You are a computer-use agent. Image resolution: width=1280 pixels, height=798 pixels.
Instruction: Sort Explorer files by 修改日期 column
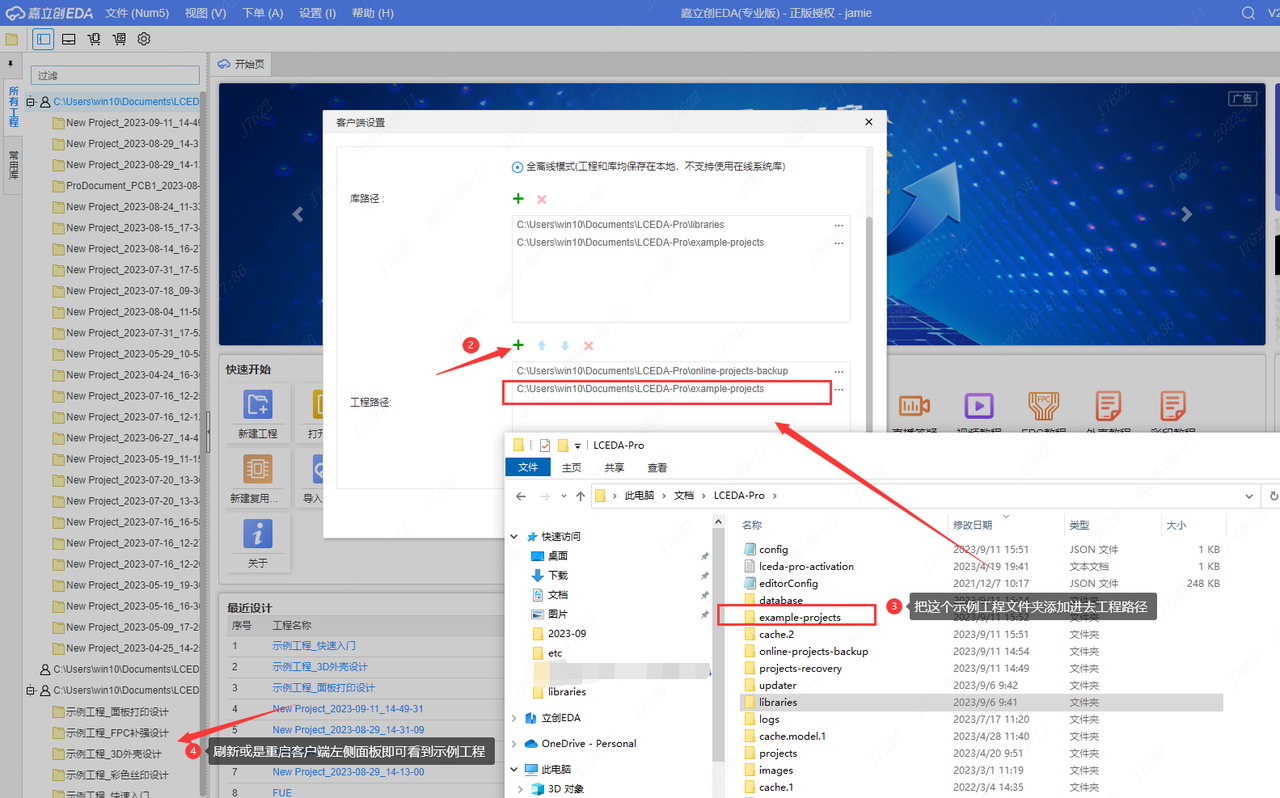(972, 525)
